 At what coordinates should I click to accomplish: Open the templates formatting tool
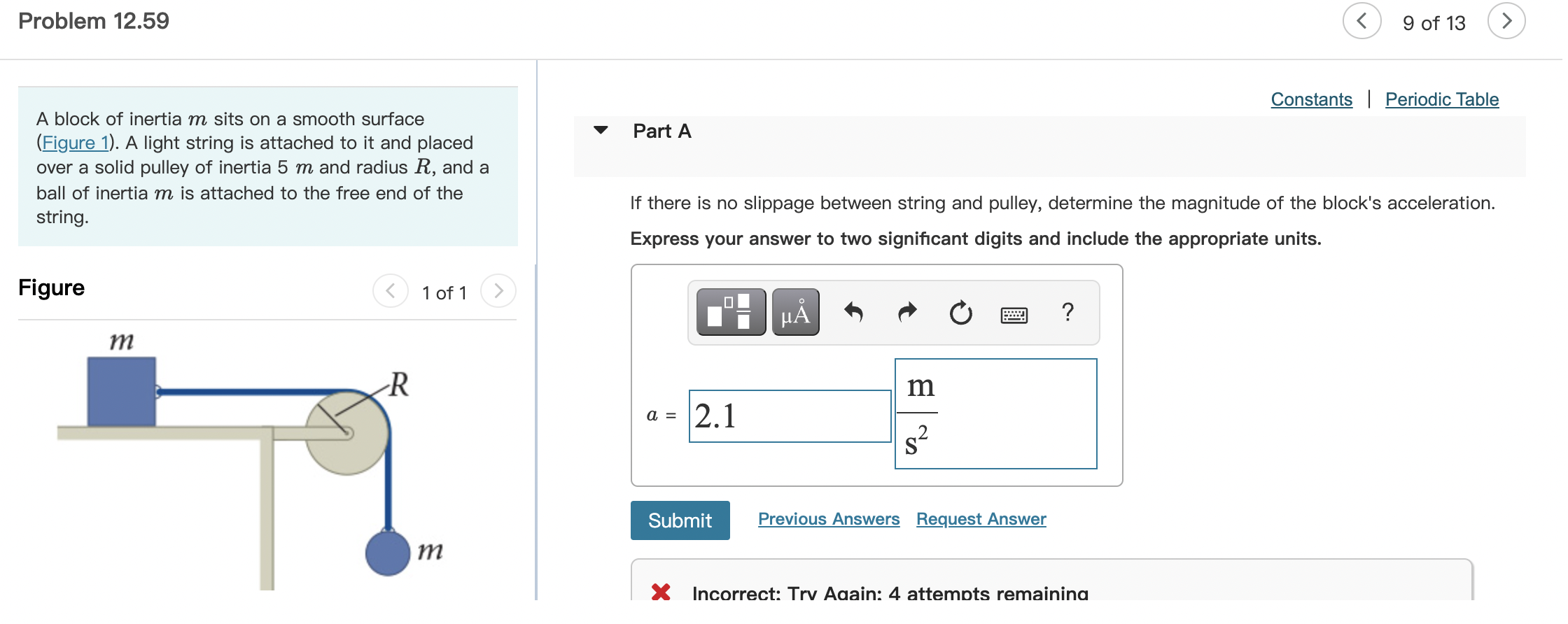[x=731, y=312]
